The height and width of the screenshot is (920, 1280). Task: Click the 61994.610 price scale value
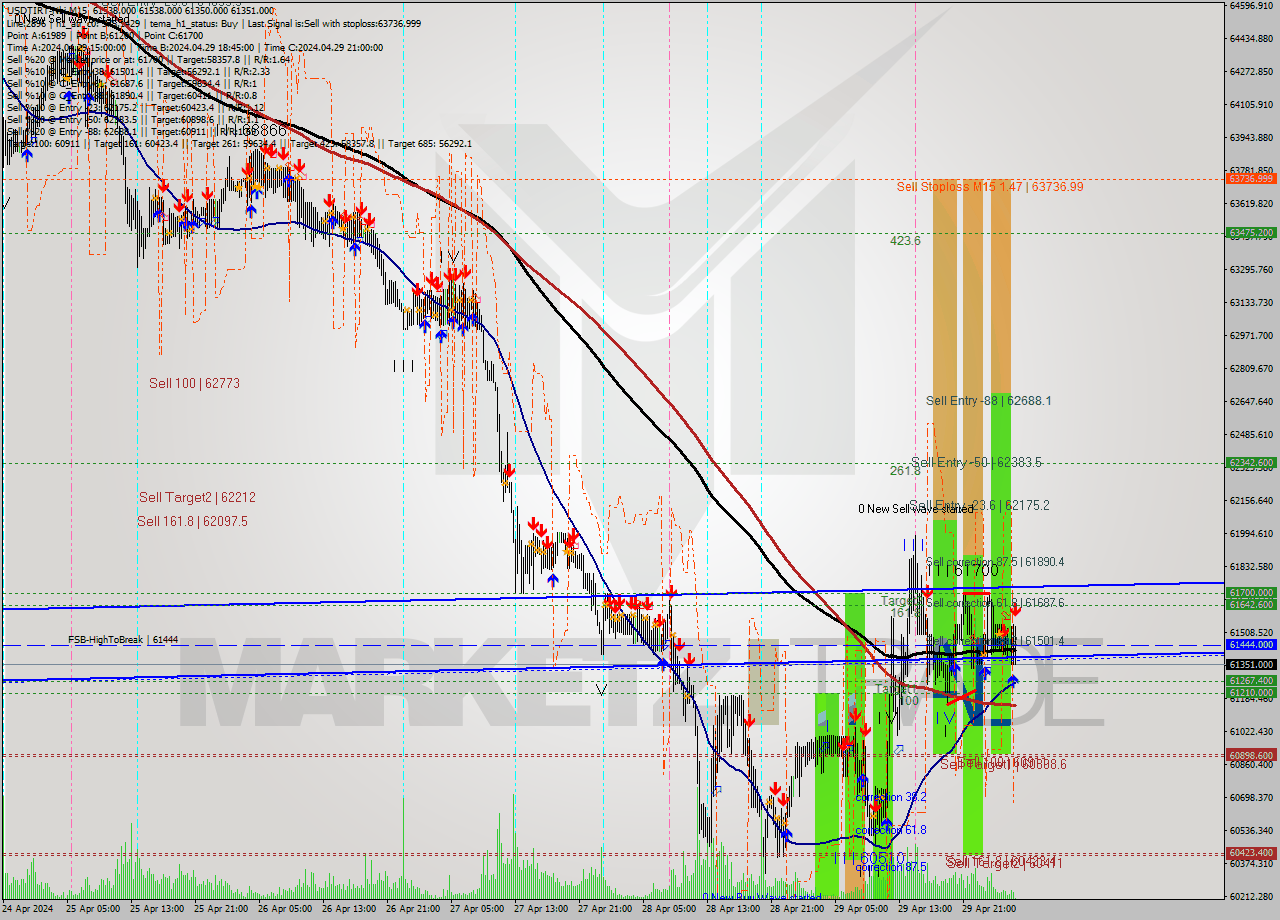tap(1250, 533)
